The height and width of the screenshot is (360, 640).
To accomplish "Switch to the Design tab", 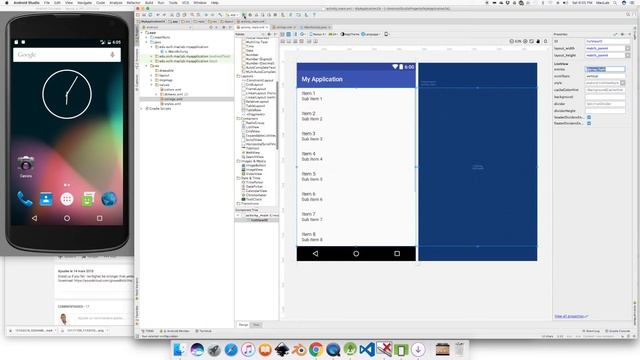I will coord(243,325).
